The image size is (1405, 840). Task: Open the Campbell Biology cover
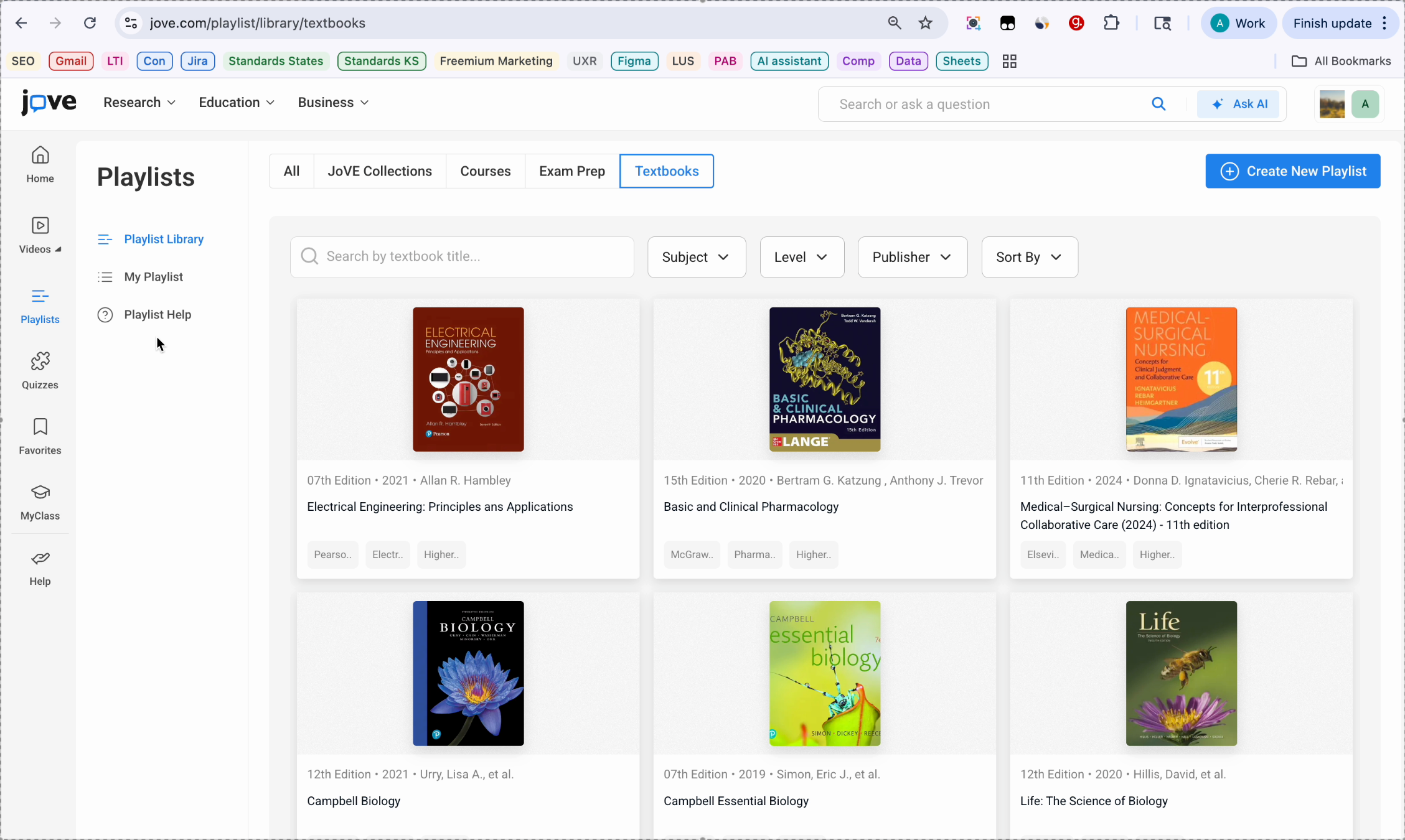pyautogui.click(x=468, y=673)
